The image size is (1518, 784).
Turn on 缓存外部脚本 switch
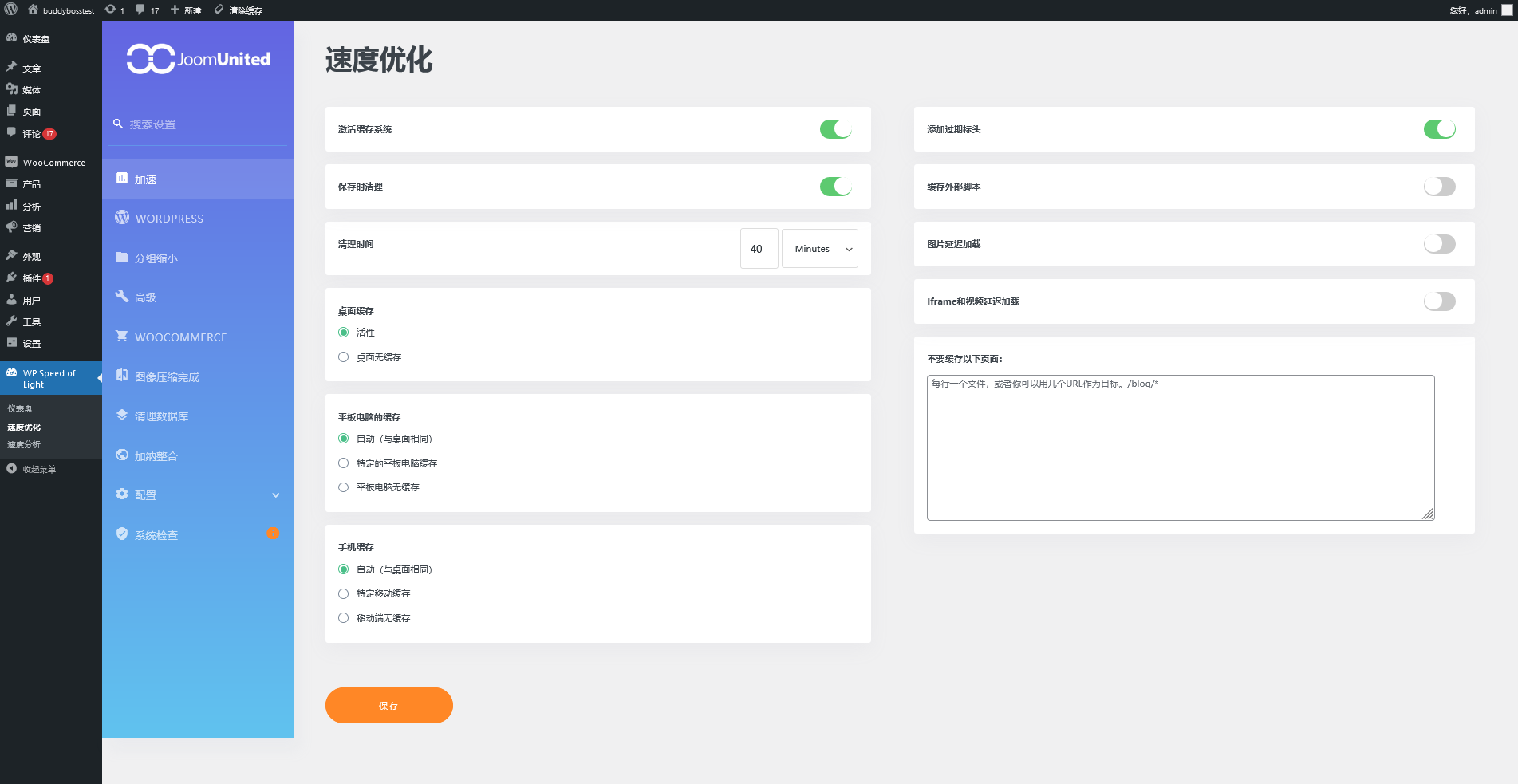click(1439, 187)
